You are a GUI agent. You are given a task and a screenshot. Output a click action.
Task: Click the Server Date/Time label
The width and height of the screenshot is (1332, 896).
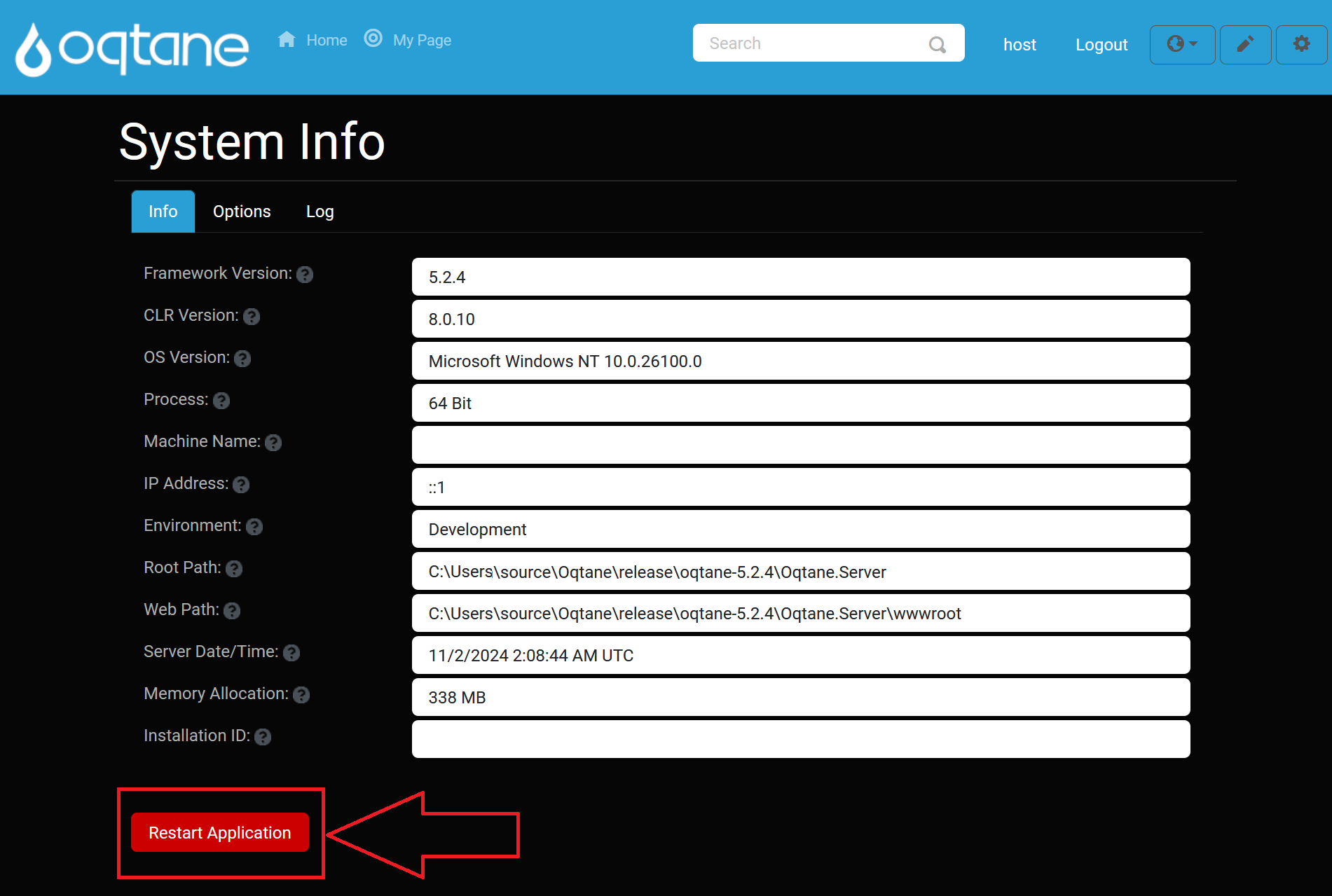(x=211, y=652)
